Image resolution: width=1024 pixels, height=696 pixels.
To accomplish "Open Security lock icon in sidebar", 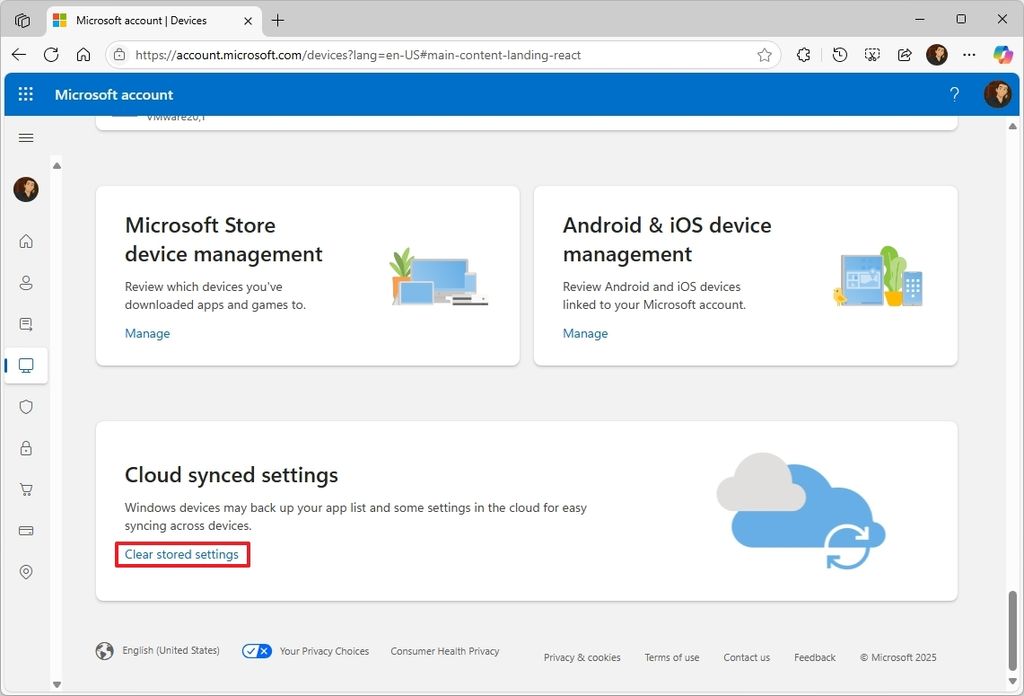I will tap(26, 448).
